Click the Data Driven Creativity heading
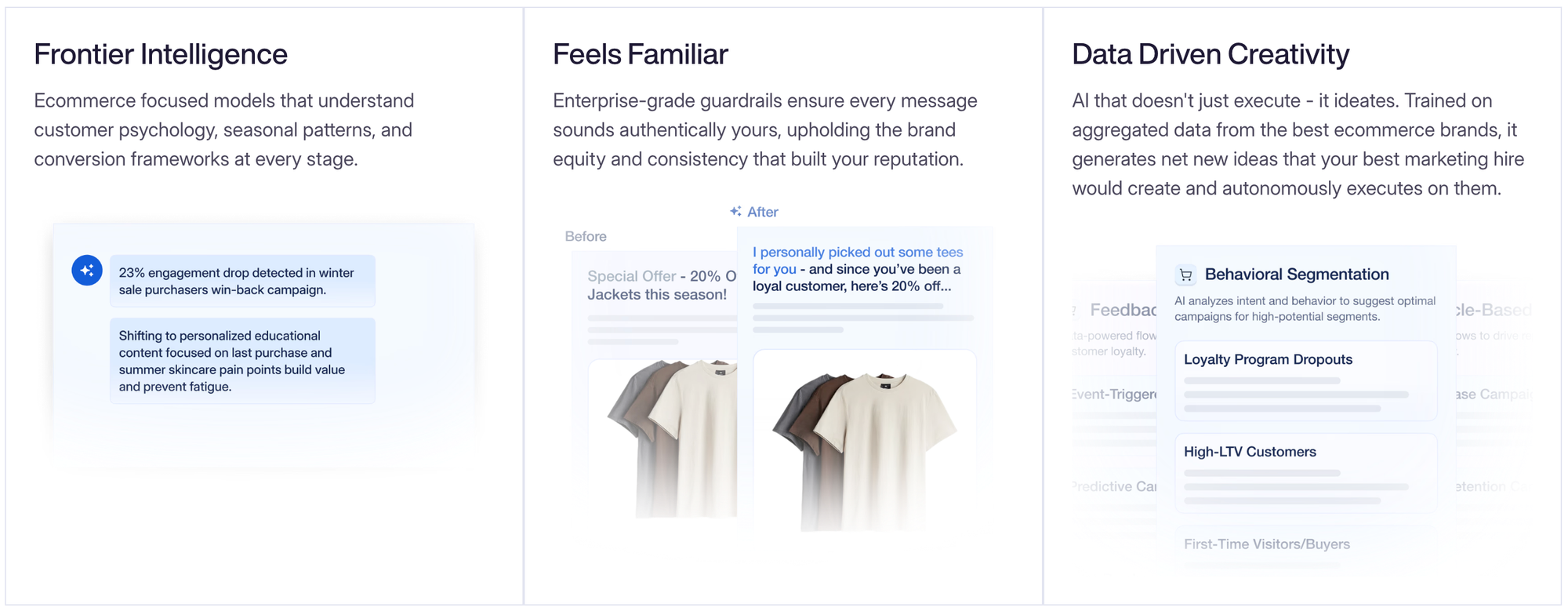 tap(1210, 54)
